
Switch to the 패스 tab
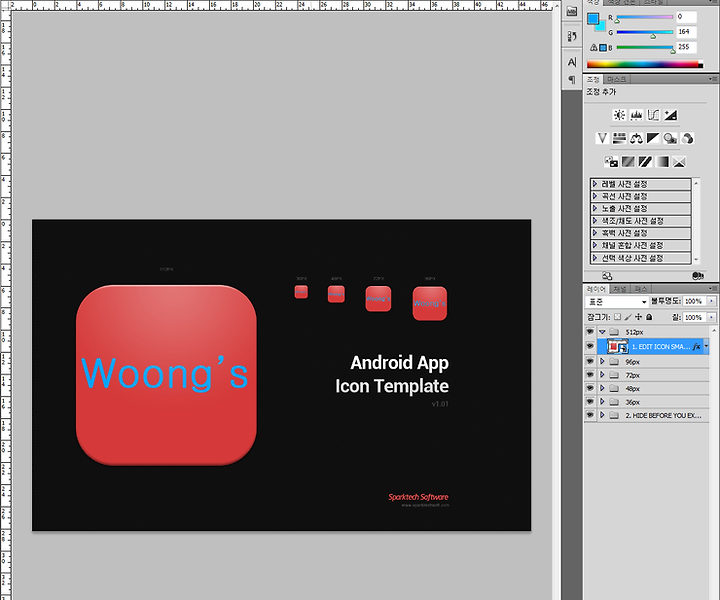pyautogui.click(x=641, y=289)
